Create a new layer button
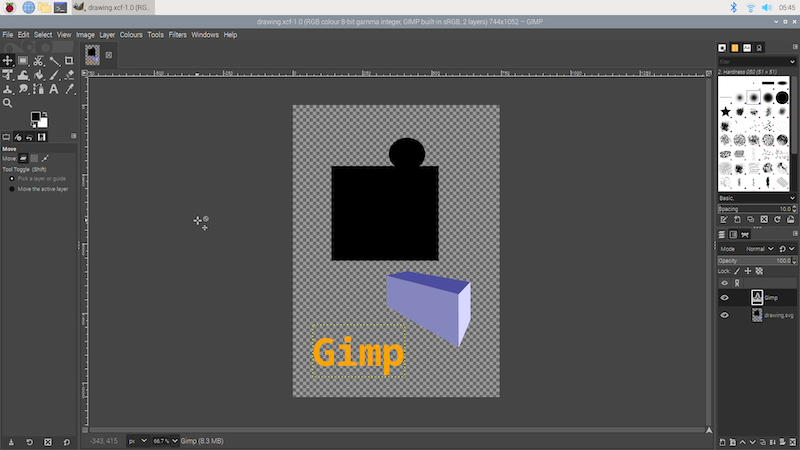The width and height of the screenshot is (800, 450). tap(722, 442)
